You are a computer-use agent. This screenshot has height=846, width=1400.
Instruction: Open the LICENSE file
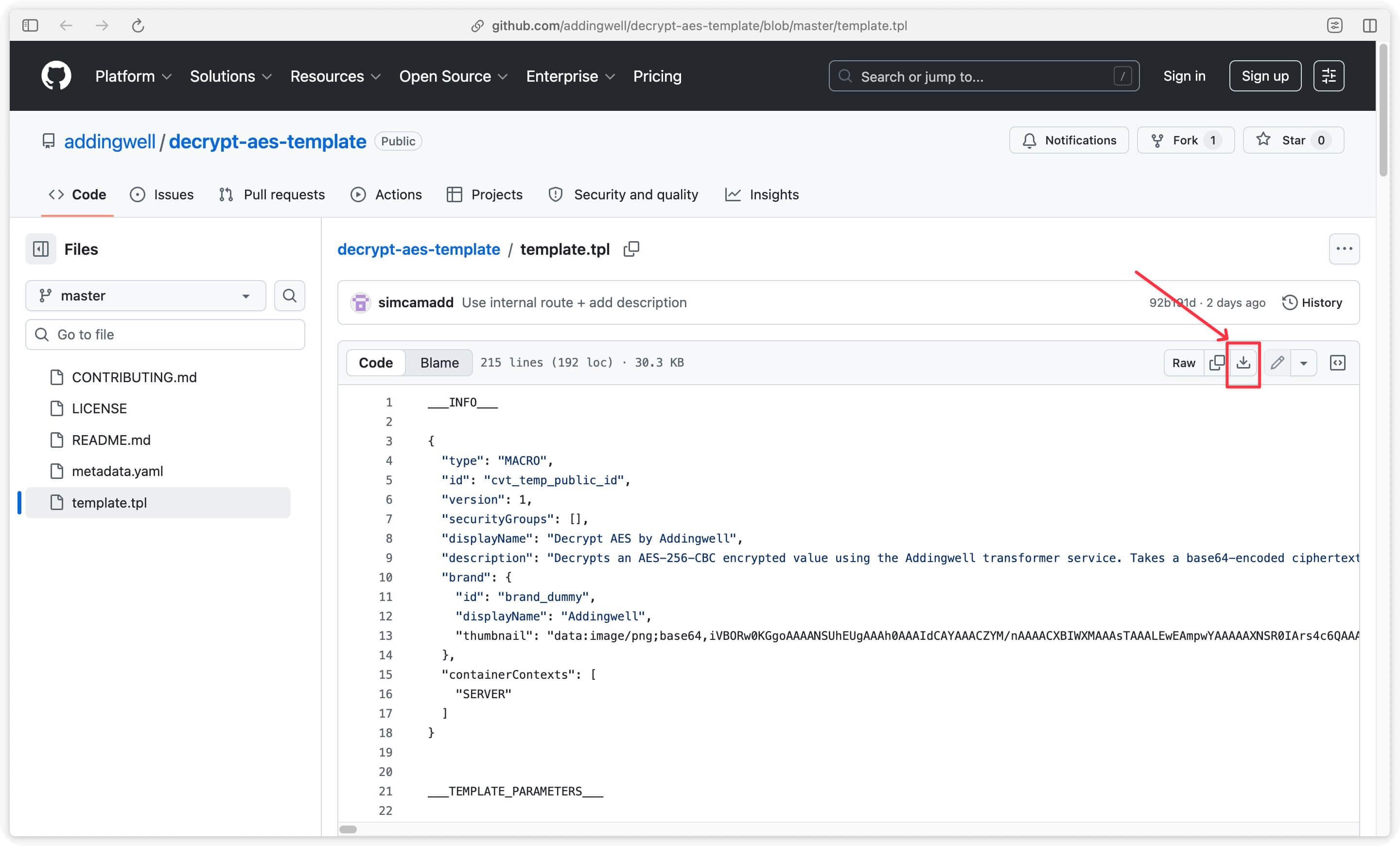click(x=100, y=408)
